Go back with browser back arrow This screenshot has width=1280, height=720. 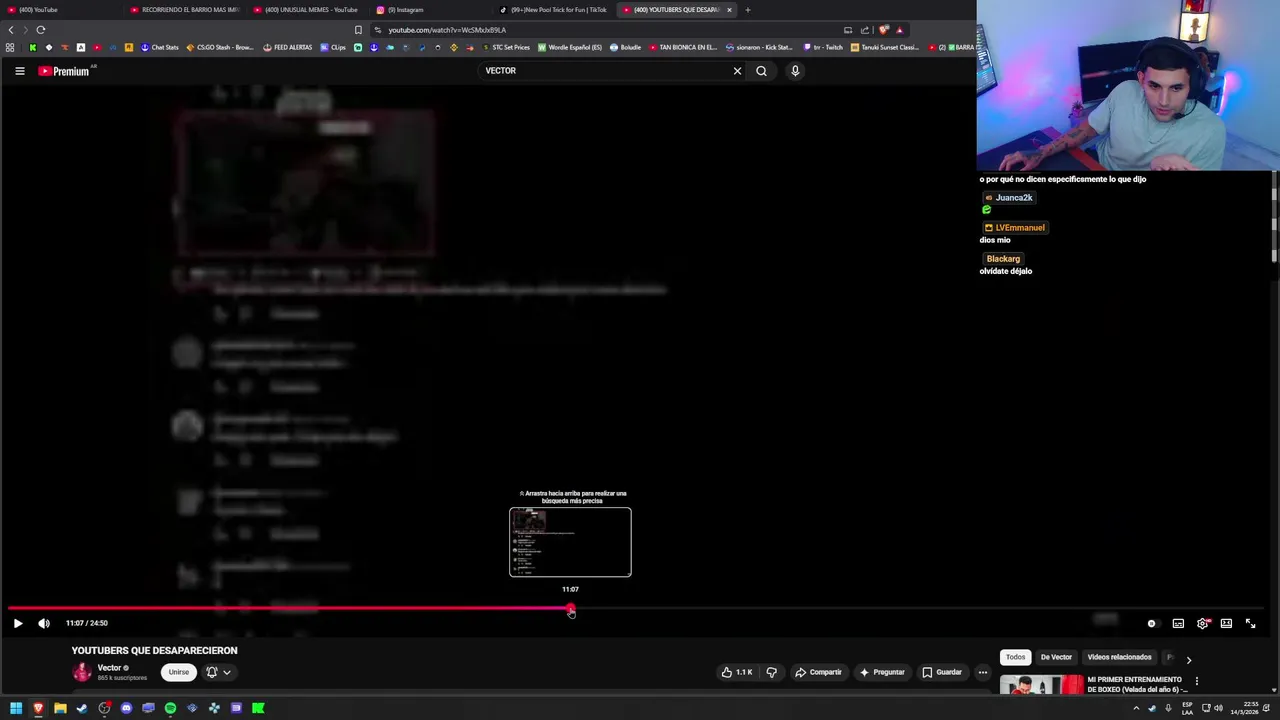coord(11,30)
